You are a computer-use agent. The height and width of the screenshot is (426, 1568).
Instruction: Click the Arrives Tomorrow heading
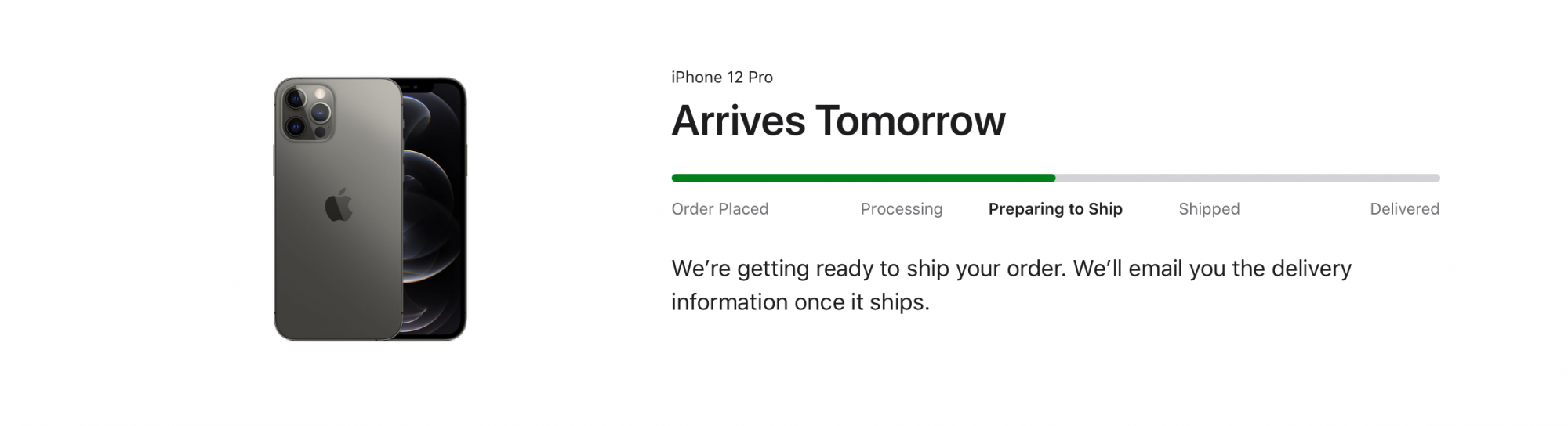click(838, 121)
